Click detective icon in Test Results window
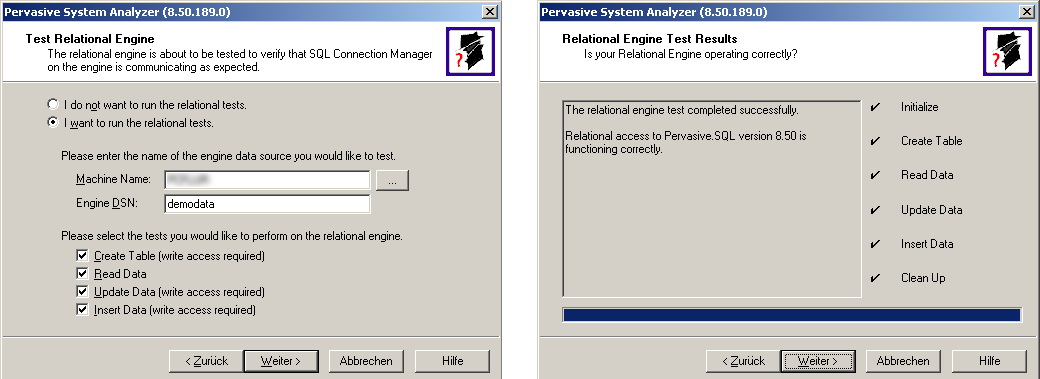Screen dimensions: 1040x379 [x=1007, y=51]
